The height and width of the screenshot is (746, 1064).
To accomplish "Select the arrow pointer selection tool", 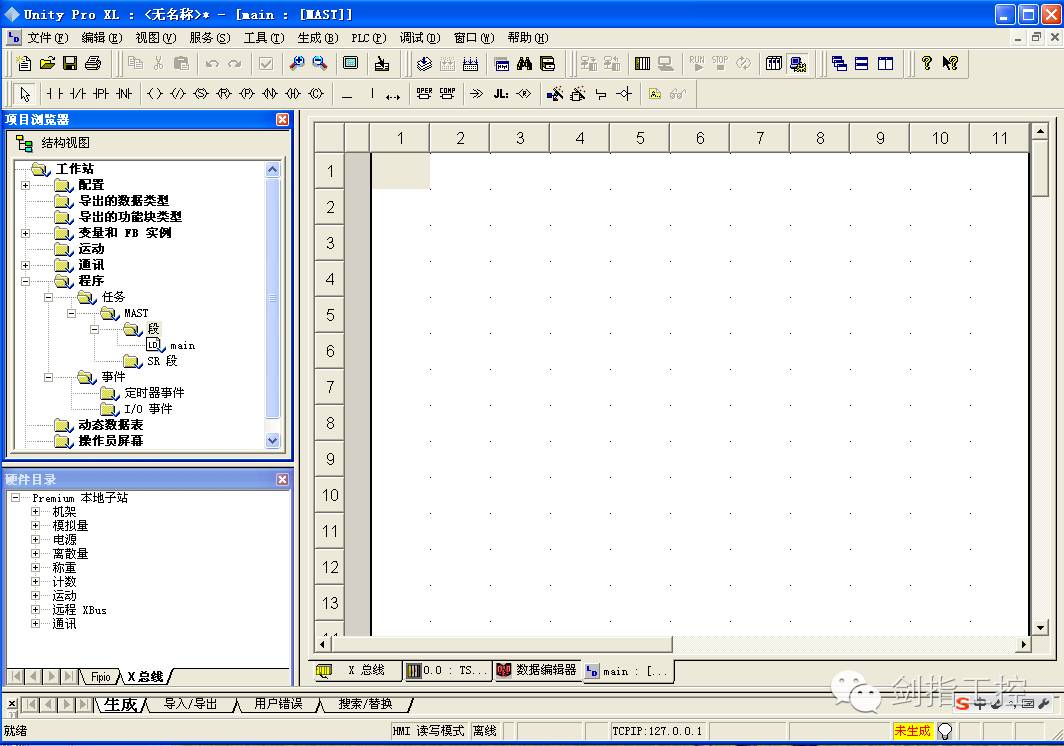I will click(25, 94).
